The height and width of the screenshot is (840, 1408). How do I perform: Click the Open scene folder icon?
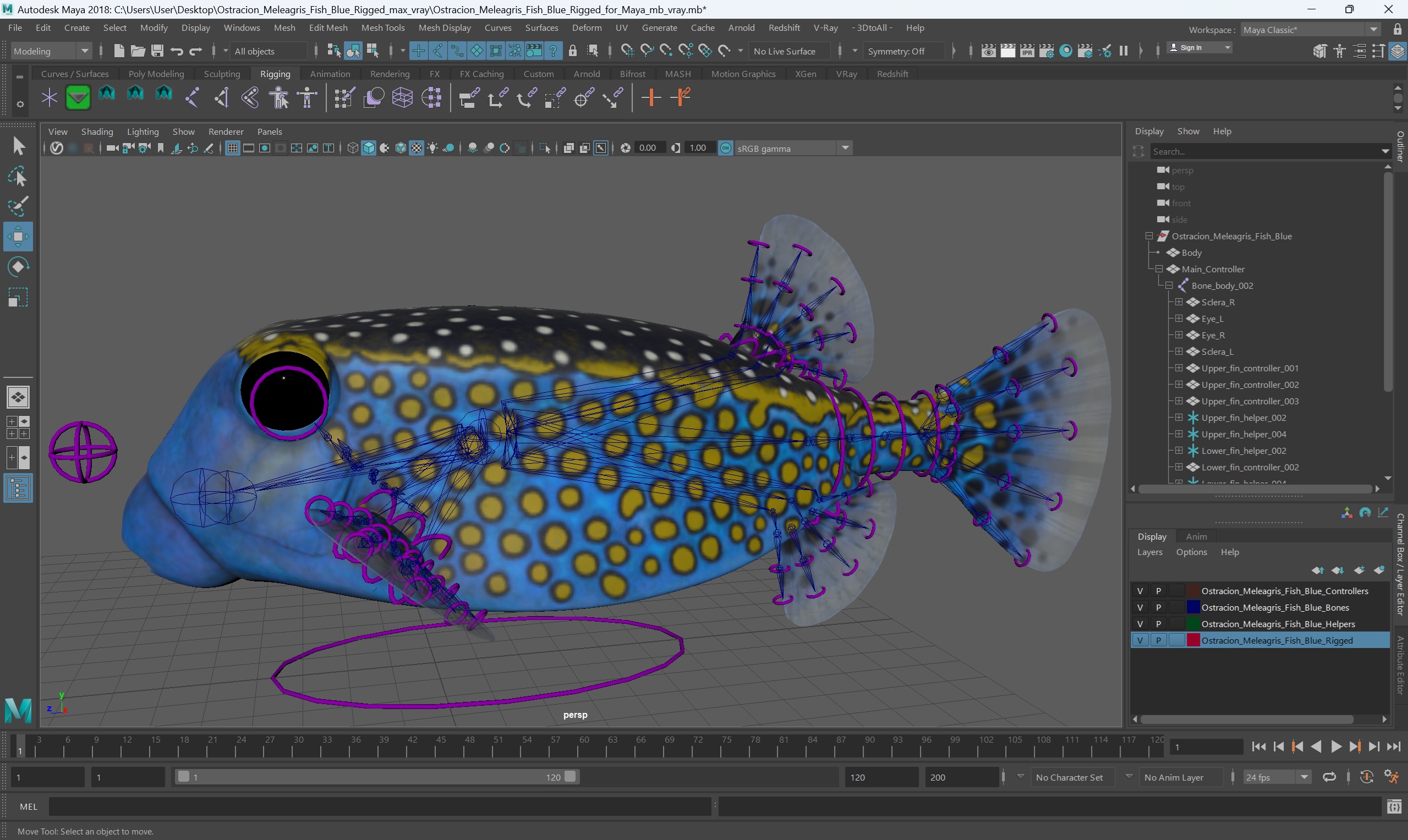click(138, 51)
